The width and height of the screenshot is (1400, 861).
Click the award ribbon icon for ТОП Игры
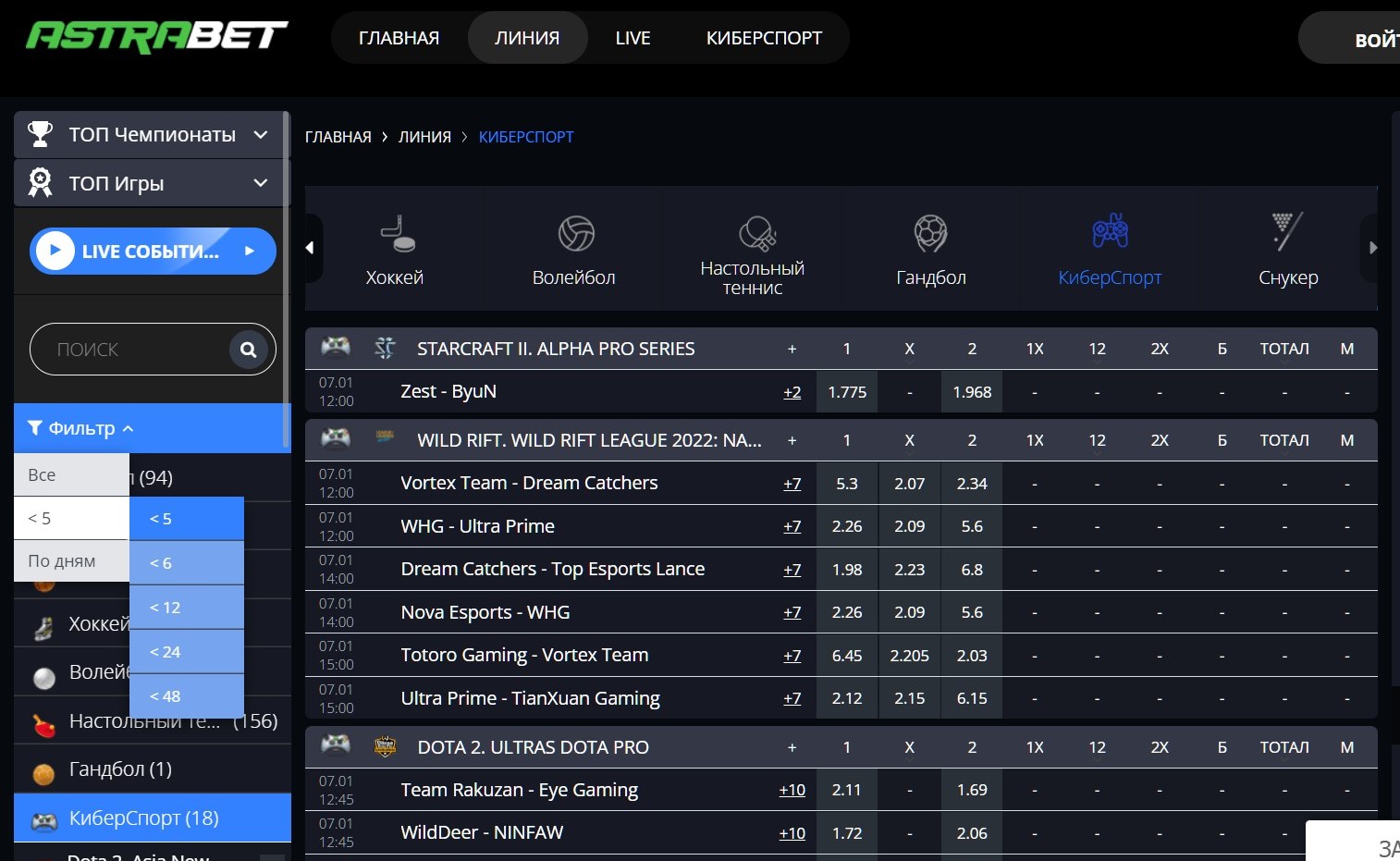tap(40, 182)
